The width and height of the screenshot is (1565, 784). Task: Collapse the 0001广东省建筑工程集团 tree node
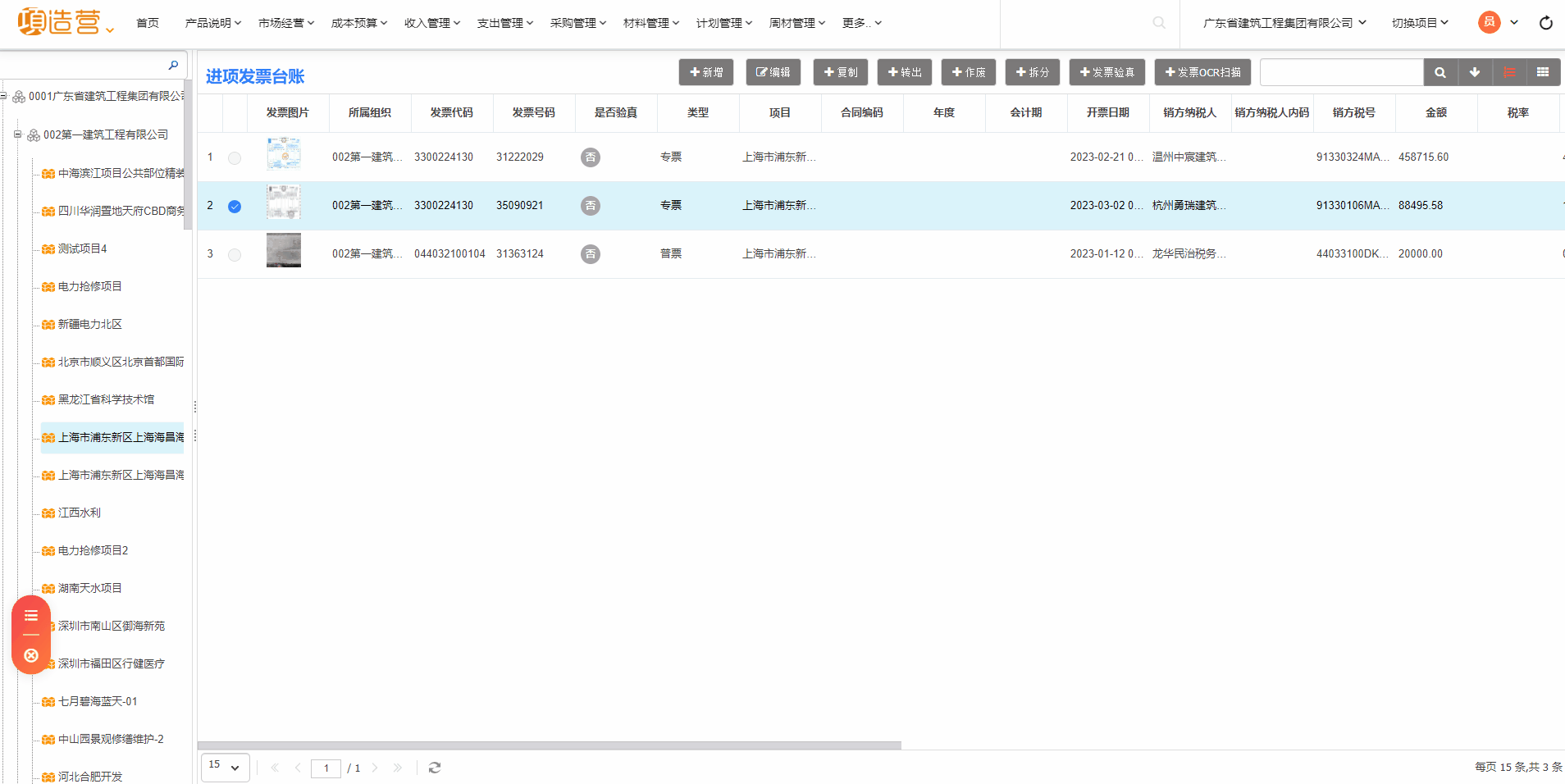(4, 96)
